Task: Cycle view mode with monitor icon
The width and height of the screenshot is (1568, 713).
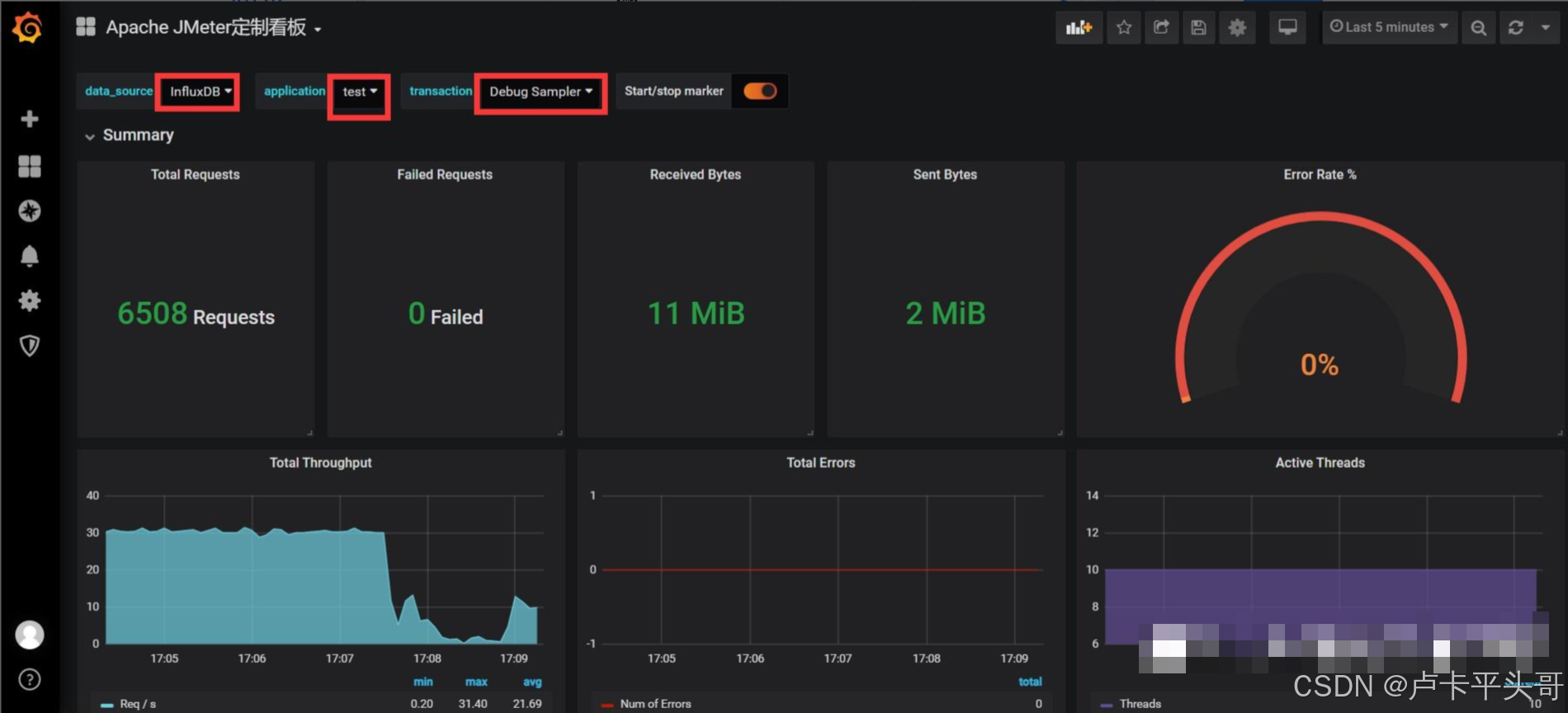Action: pyautogui.click(x=1287, y=27)
